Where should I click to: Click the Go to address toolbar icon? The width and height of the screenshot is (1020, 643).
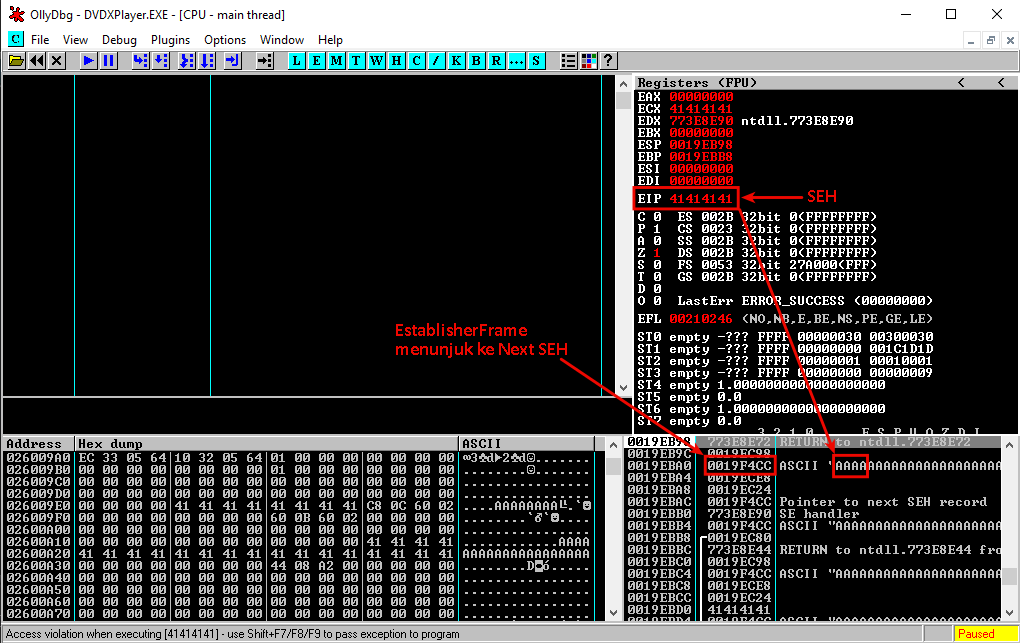(264, 61)
